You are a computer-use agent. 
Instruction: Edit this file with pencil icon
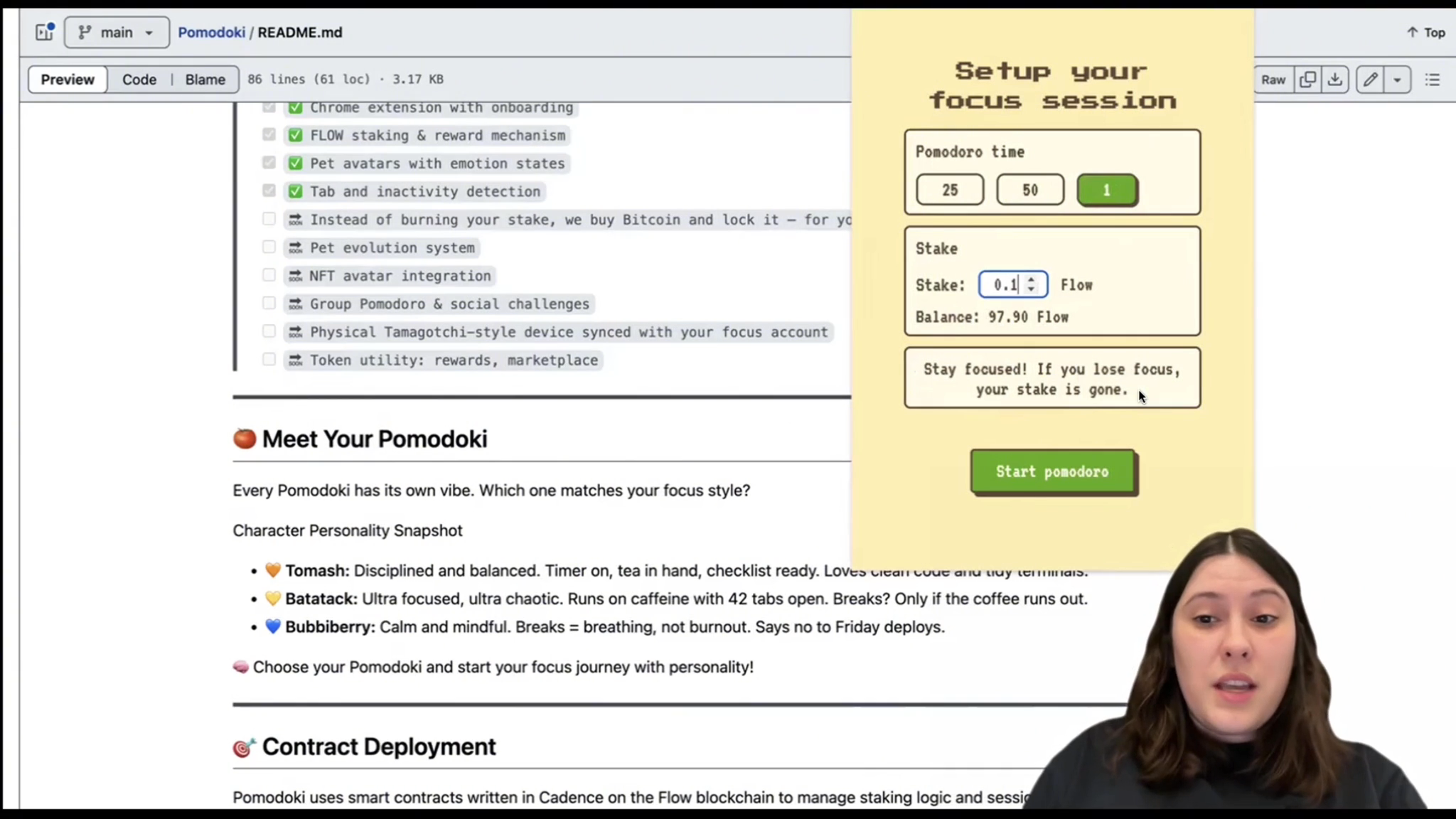tap(1370, 80)
